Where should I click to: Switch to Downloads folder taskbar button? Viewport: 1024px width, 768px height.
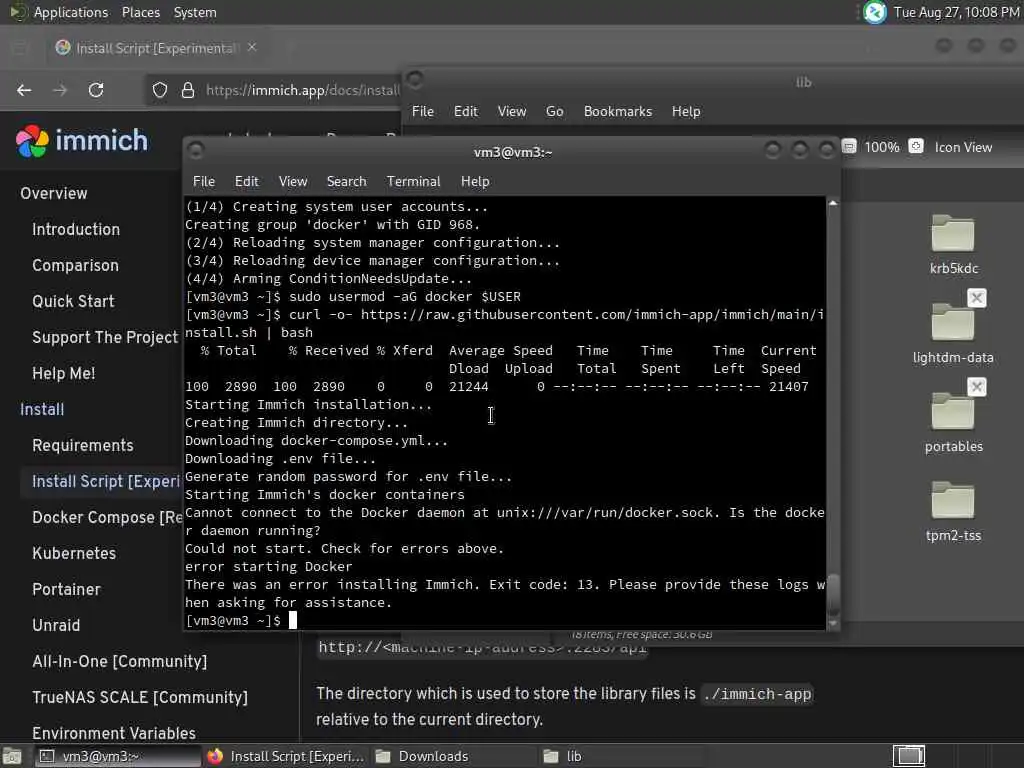pyautogui.click(x=454, y=756)
